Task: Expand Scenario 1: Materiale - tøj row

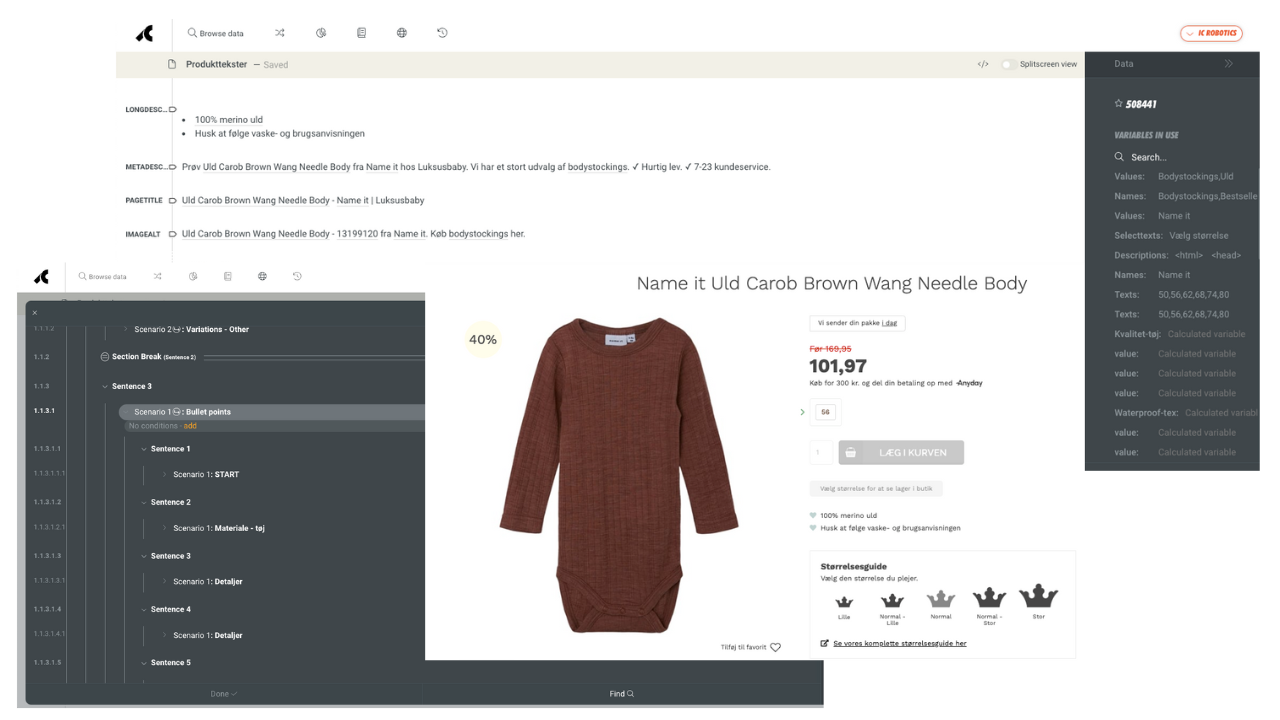Action: pyautogui.click(x=166, y=528)
